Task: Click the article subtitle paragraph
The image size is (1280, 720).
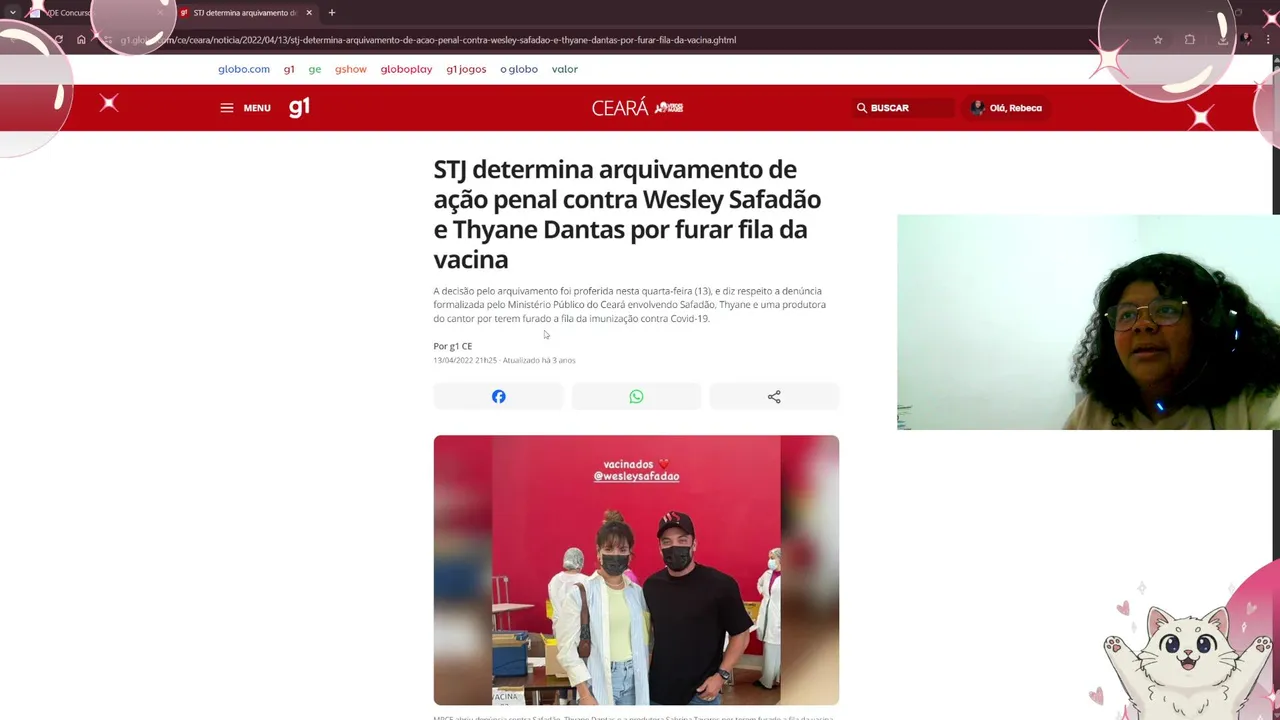Action: 629,305
